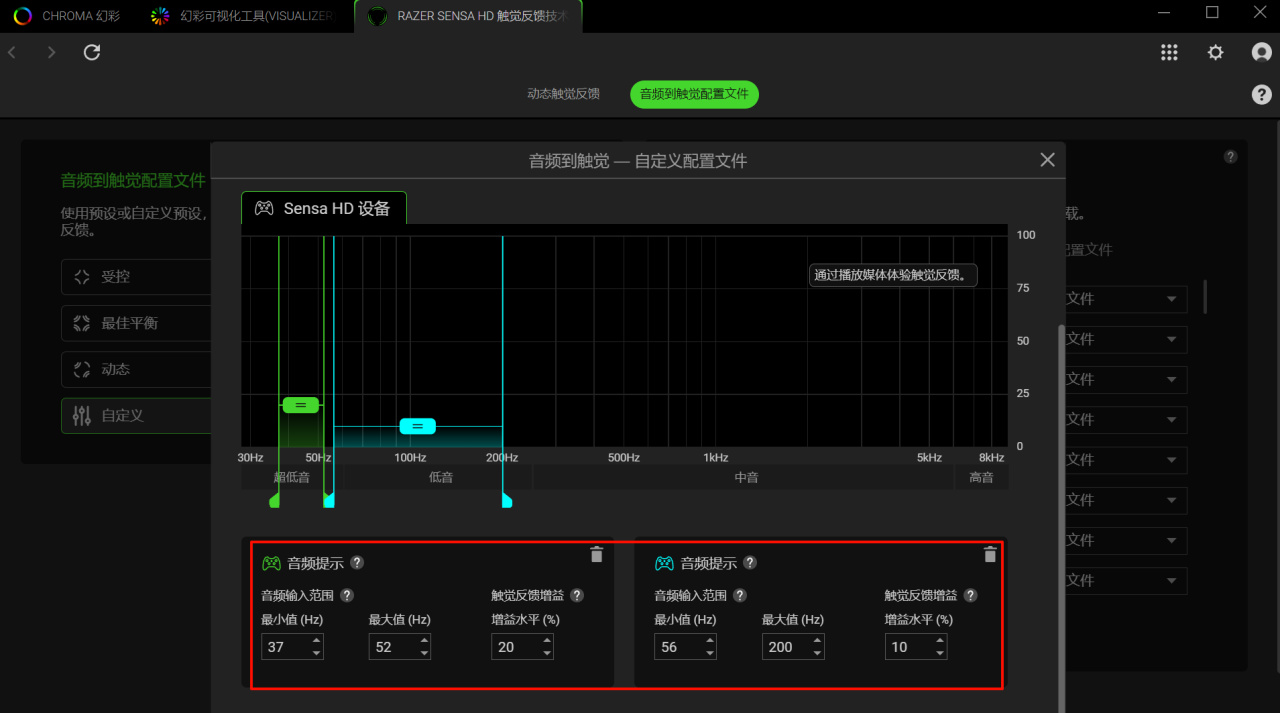The image size is (1280, 713).
Task: Close the 自定义配置文件 dialog with the X
Action: (x=1047, y=160)
